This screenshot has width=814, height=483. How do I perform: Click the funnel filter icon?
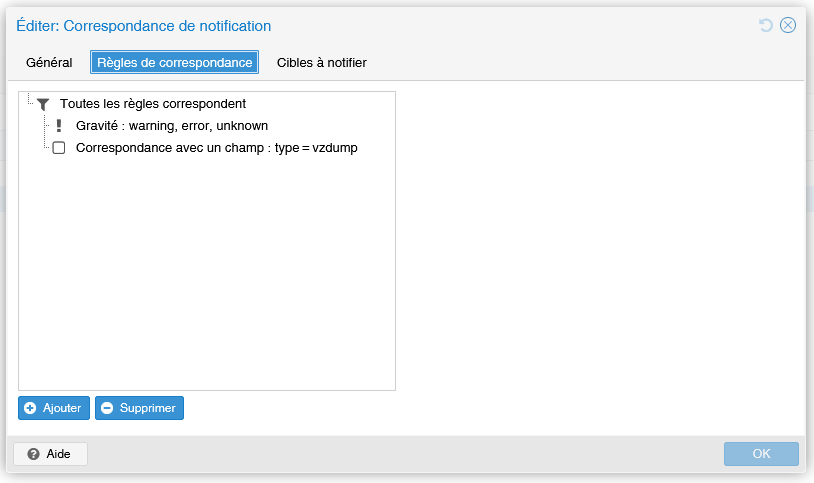(x=43, y=104)
